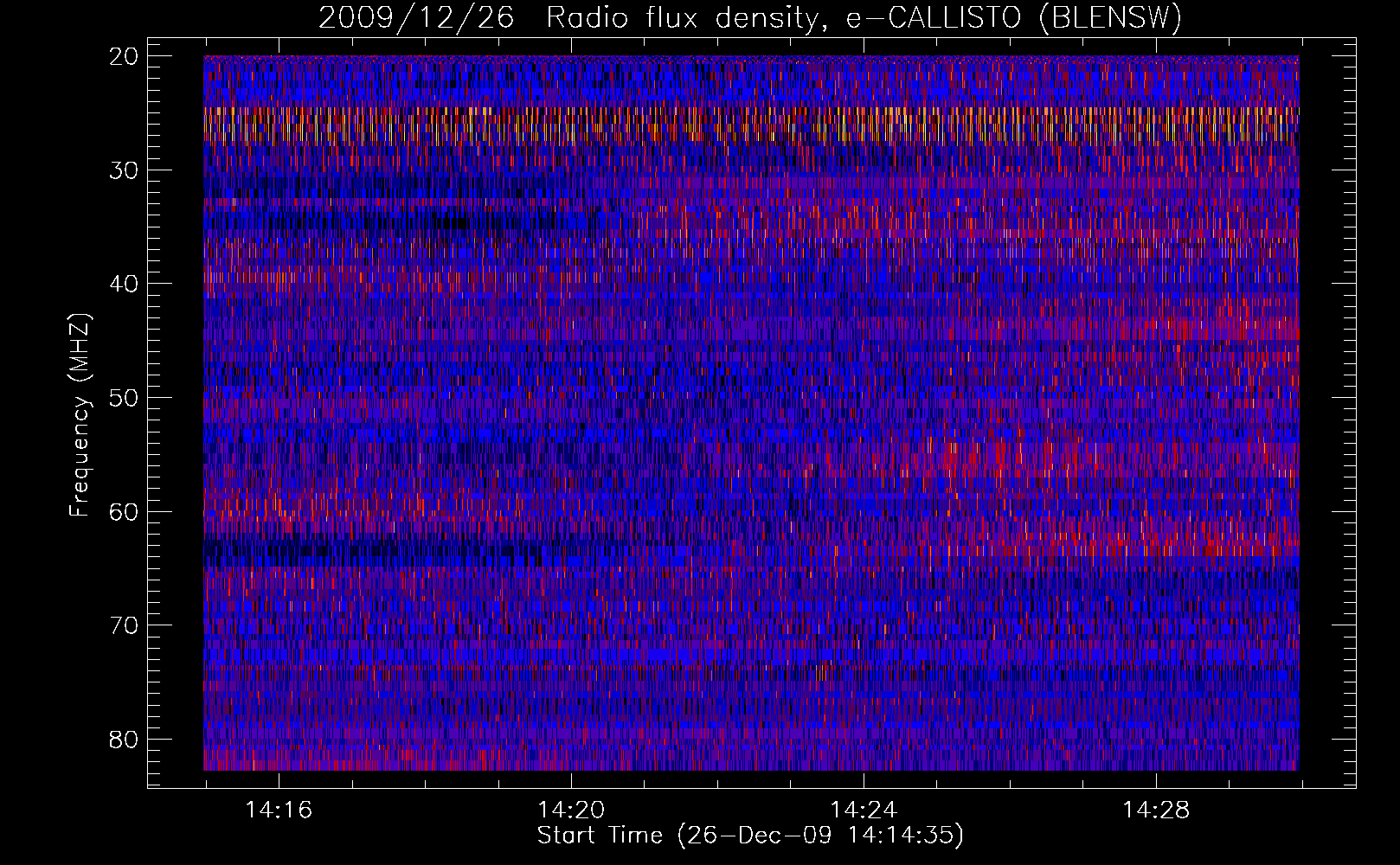Click the 80 MHz frequency tick label
Image resolution: width=1400 pixels, height=865 pixels.
point(125,740)
